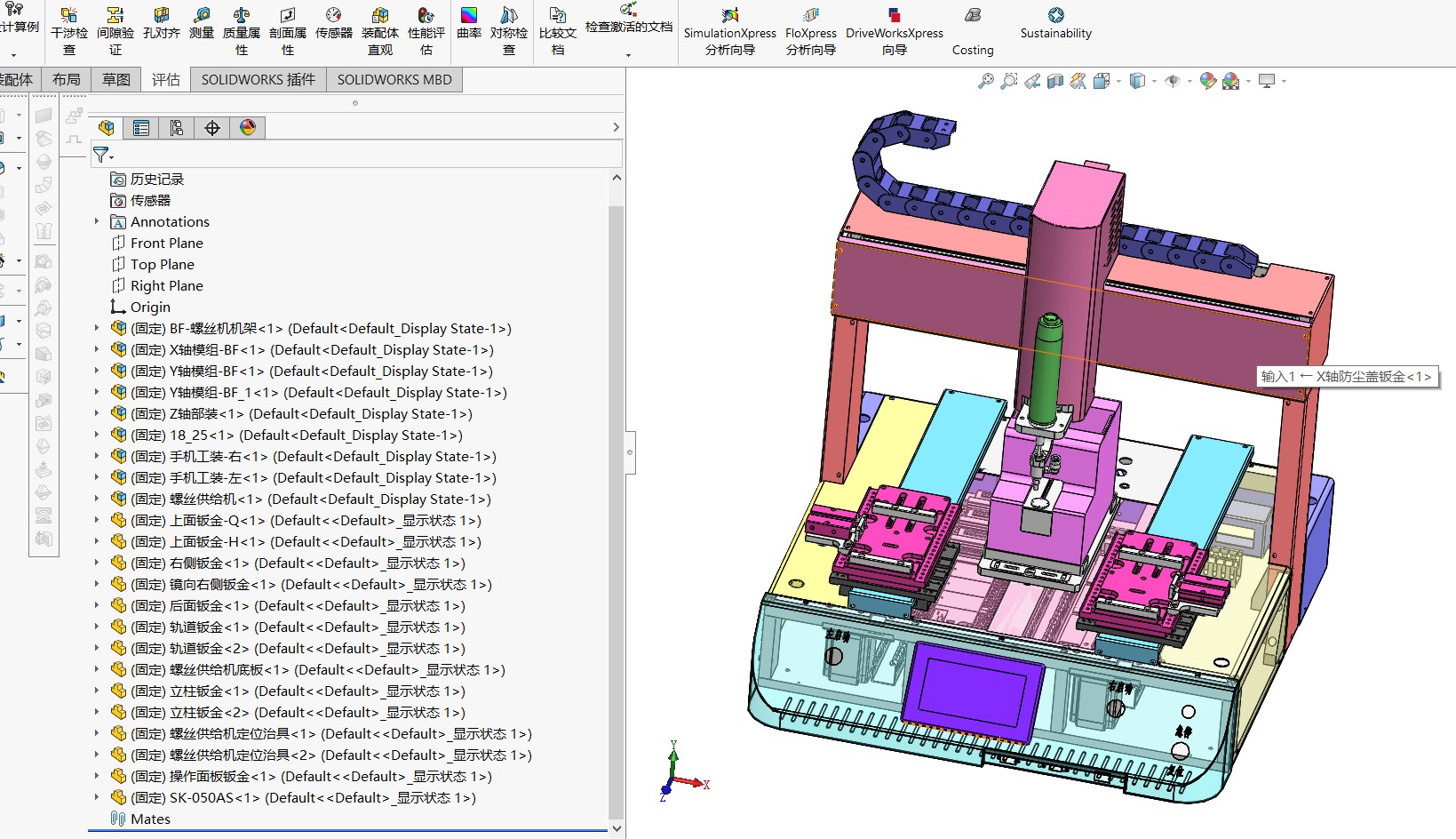Select Front Plane in feature tree

[x=166, y=243]
